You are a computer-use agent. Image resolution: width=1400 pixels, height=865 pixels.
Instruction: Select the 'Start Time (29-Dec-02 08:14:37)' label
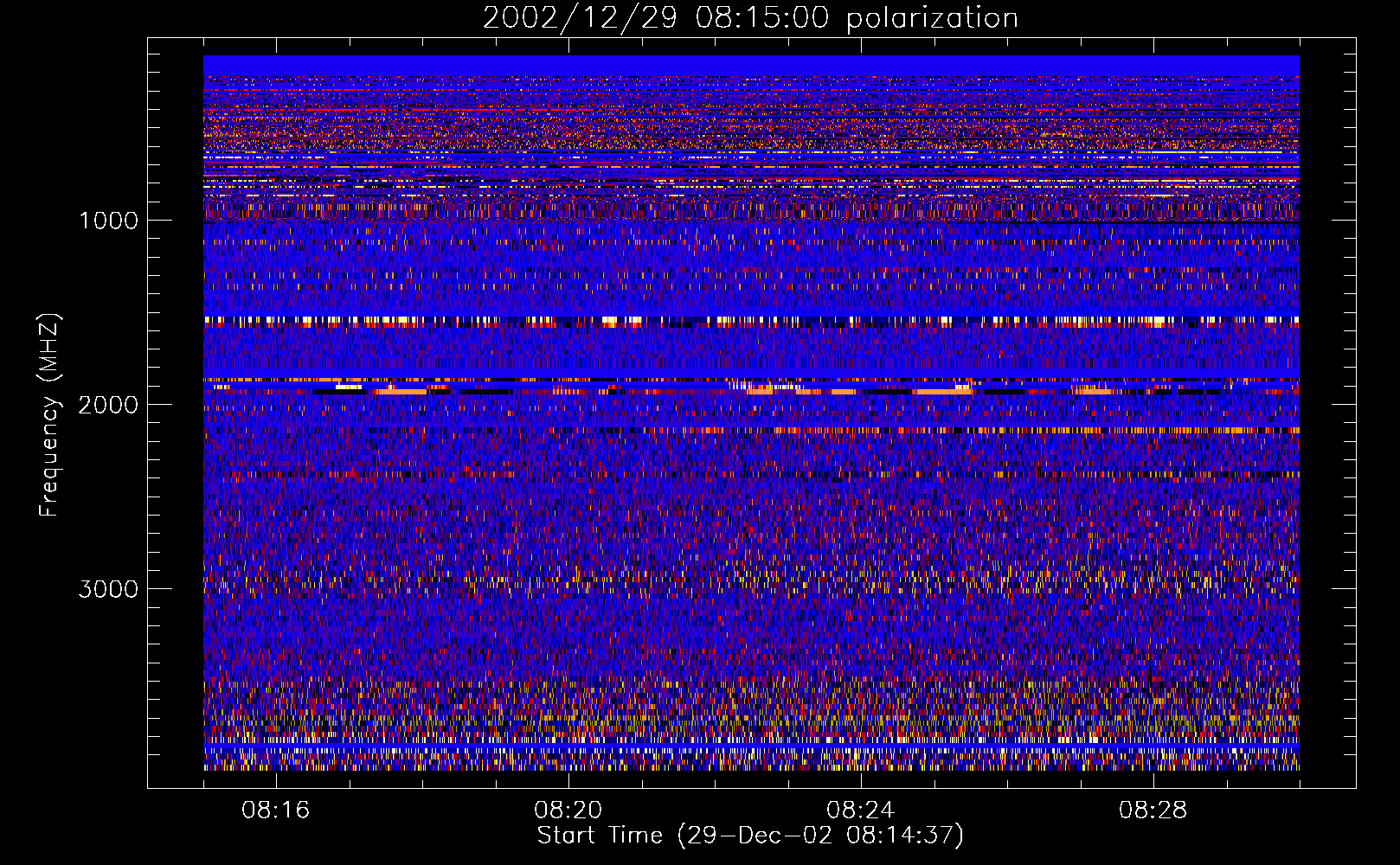coord(750,836)
